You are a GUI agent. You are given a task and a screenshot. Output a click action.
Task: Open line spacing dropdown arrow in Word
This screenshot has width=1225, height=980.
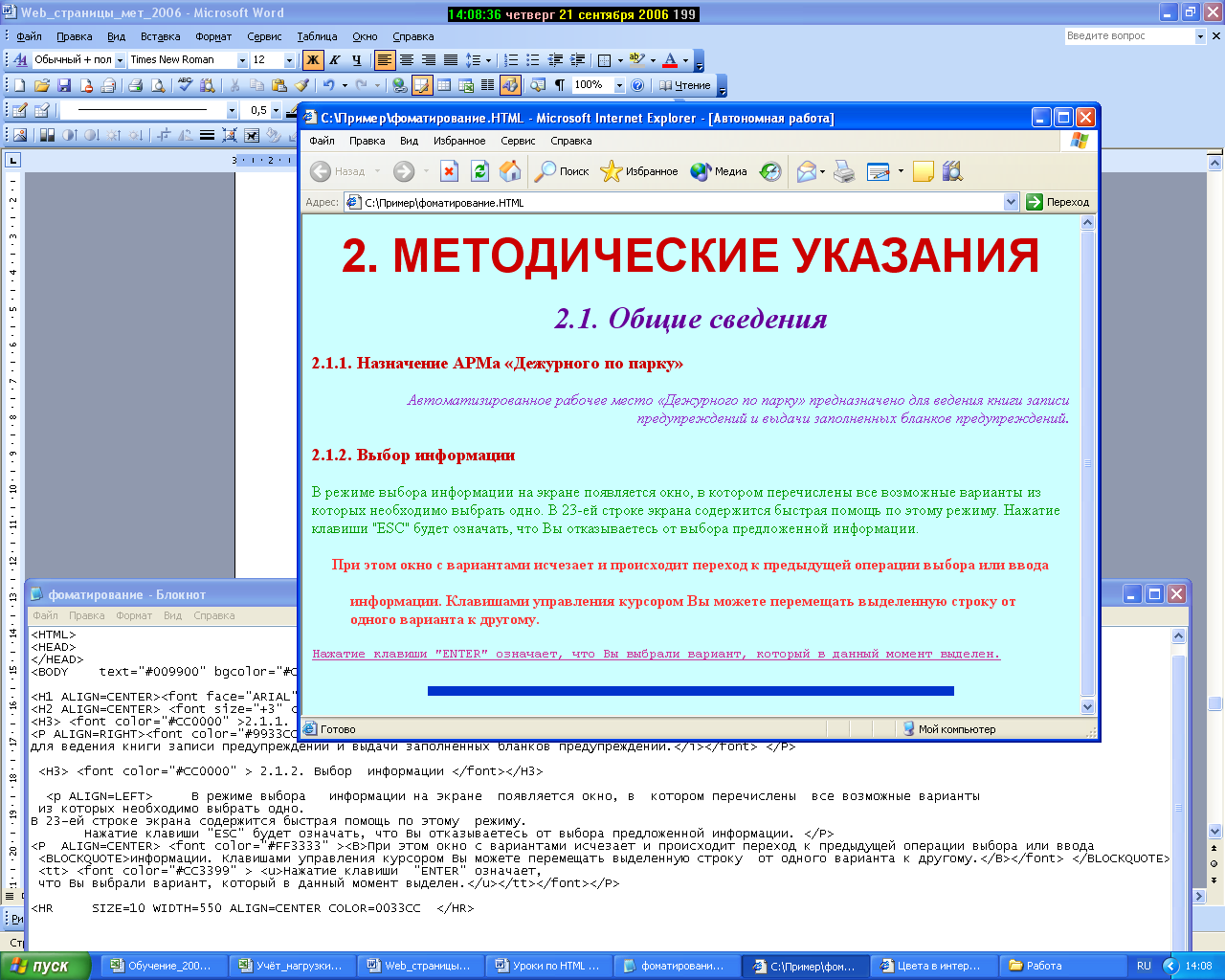pos(488,59)
